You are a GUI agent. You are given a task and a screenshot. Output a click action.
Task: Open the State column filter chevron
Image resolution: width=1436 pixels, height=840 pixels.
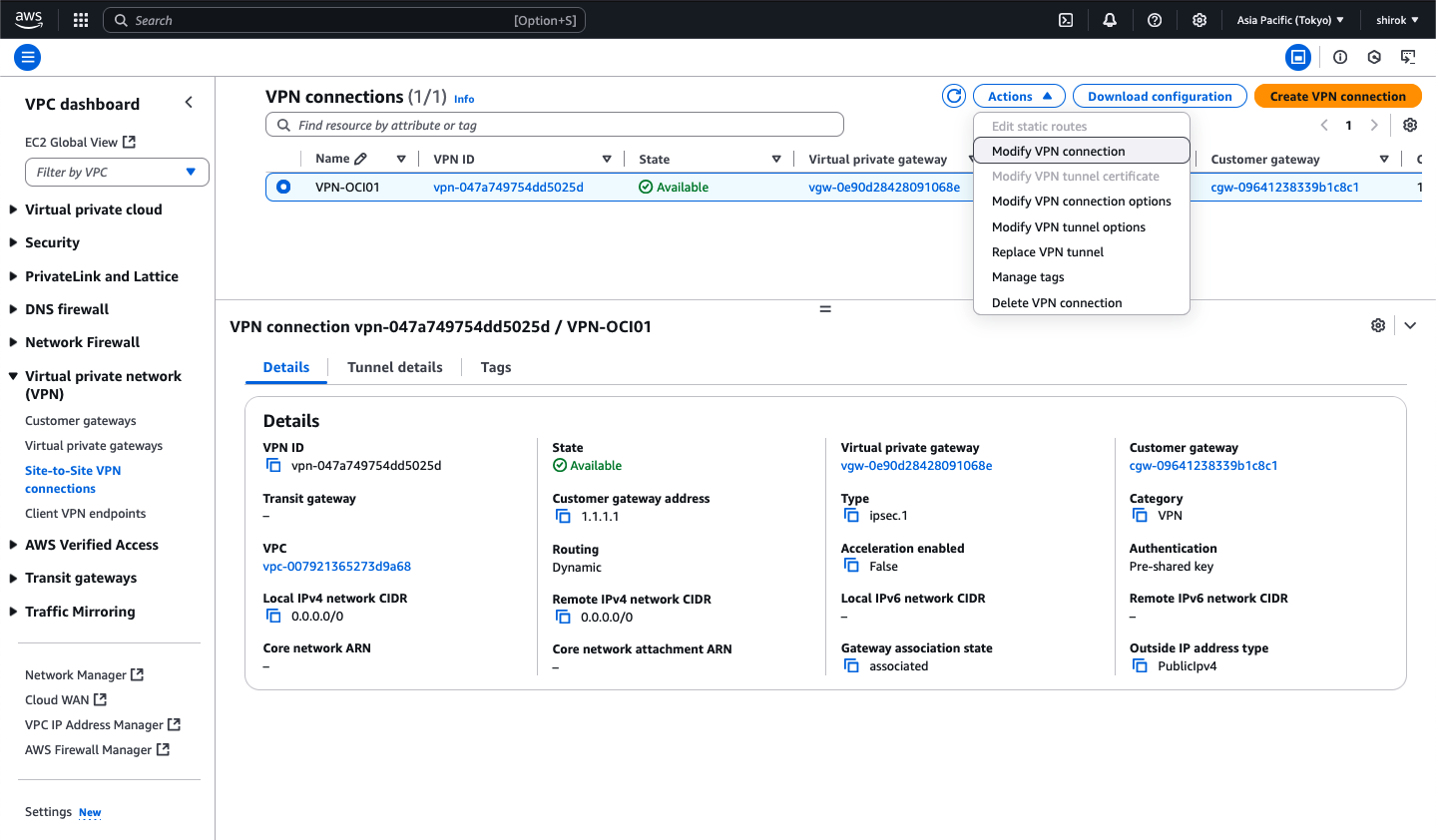pyautogui.click(x=776, y=159)
